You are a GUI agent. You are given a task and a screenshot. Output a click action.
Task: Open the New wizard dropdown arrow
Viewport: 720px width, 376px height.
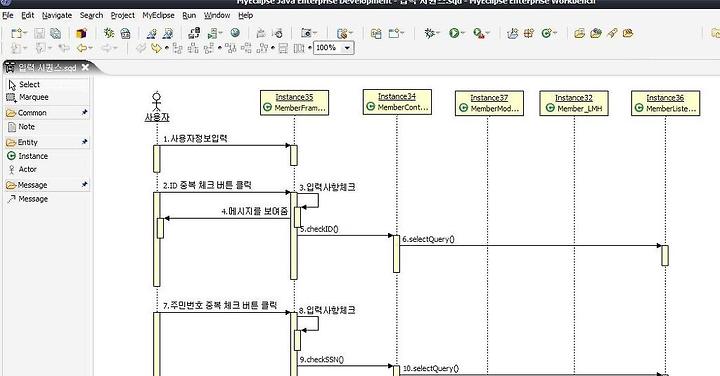point(25,33)
